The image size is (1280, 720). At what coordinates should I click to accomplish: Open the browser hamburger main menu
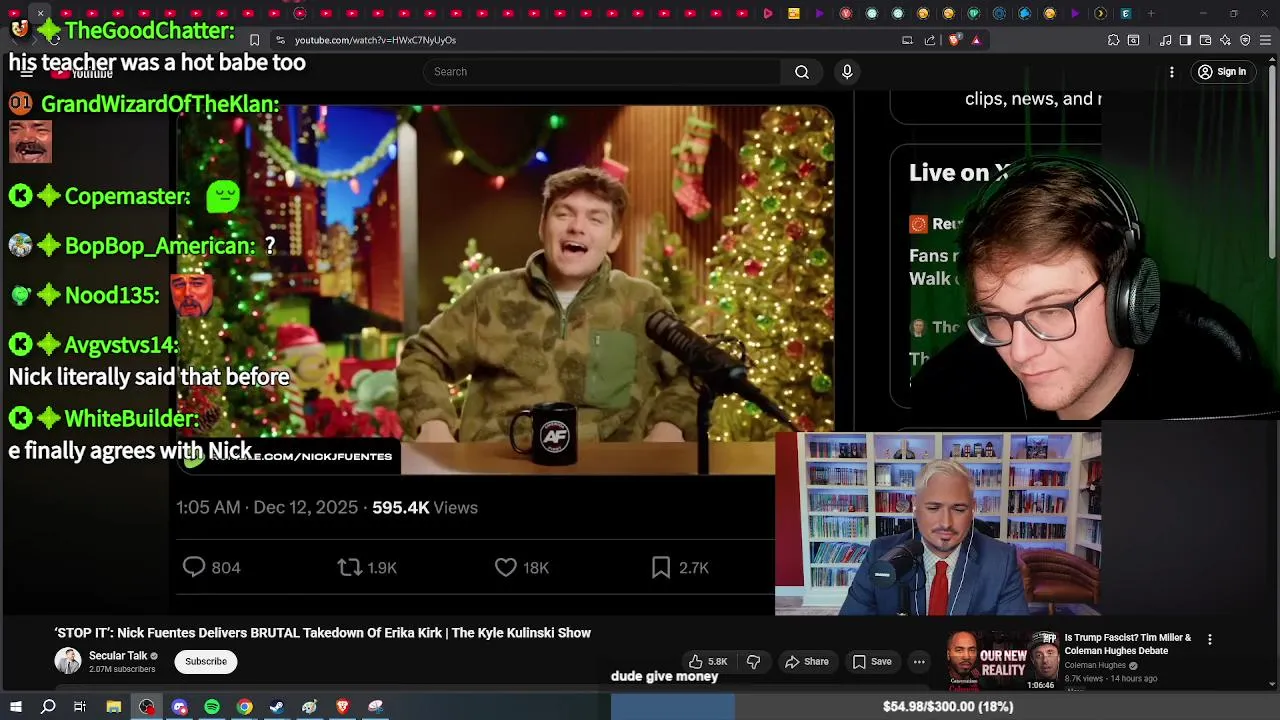(1266, 40)
